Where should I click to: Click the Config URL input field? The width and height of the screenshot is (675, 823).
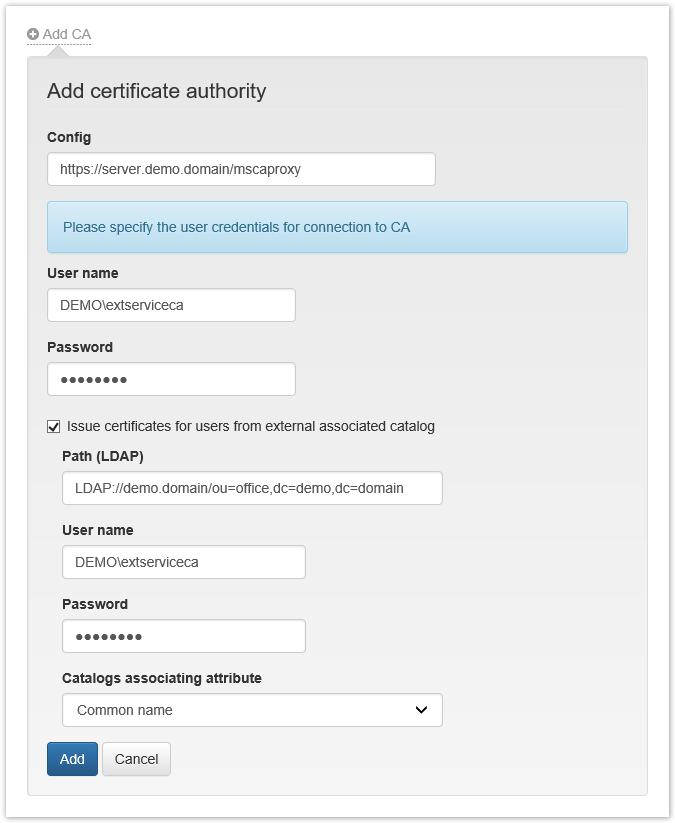tap(241, 169)
